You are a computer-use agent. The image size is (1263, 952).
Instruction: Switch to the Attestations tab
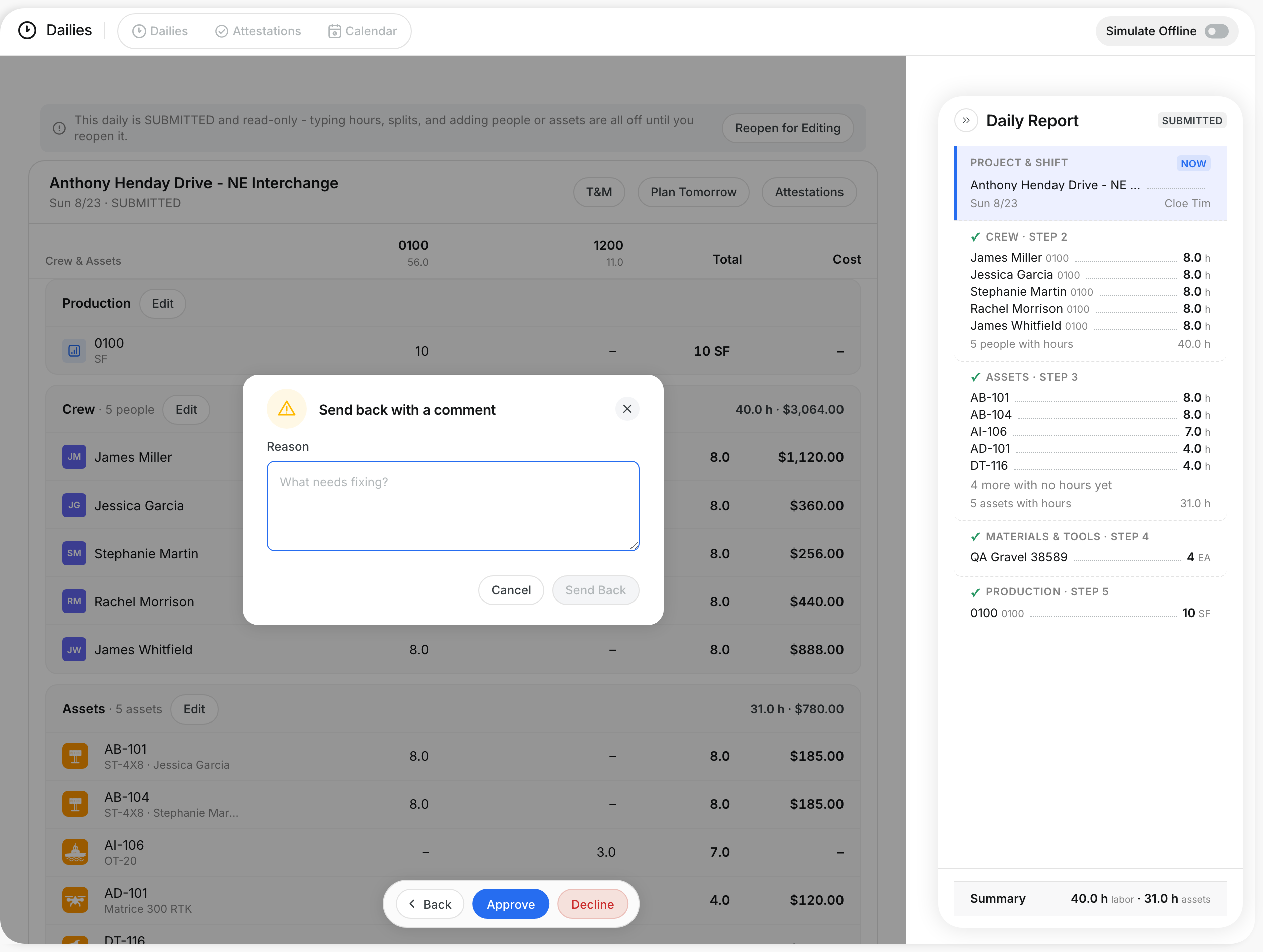pos(258,31)
